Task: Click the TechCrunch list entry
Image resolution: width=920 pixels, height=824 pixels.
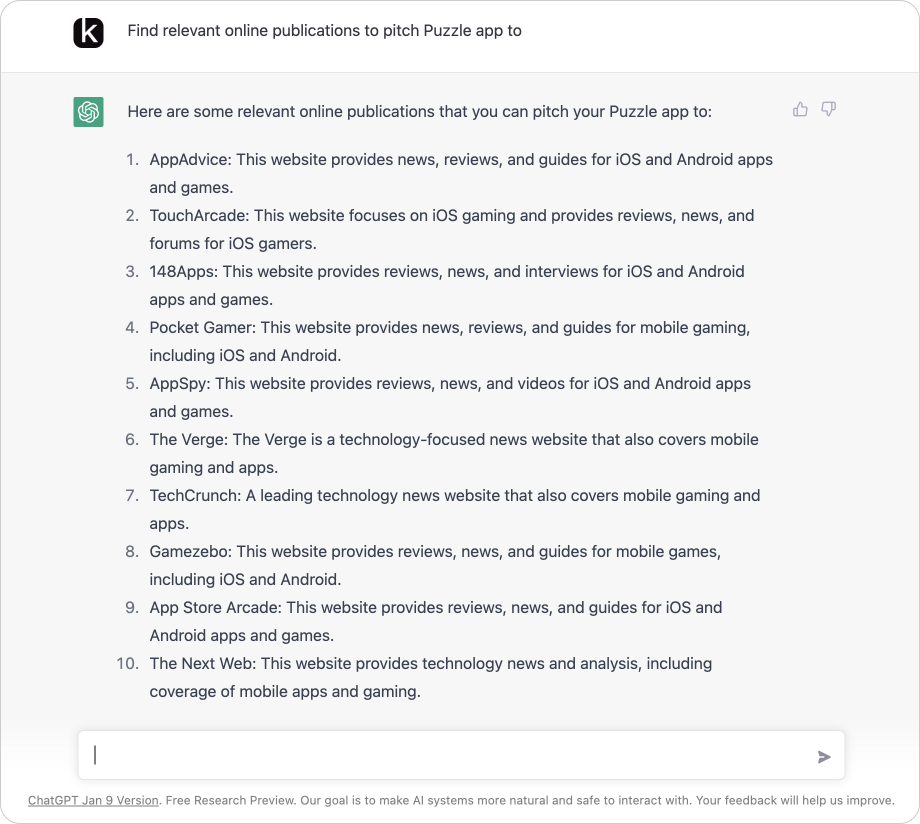Action: pyautogui.click(x=455, y=509)
